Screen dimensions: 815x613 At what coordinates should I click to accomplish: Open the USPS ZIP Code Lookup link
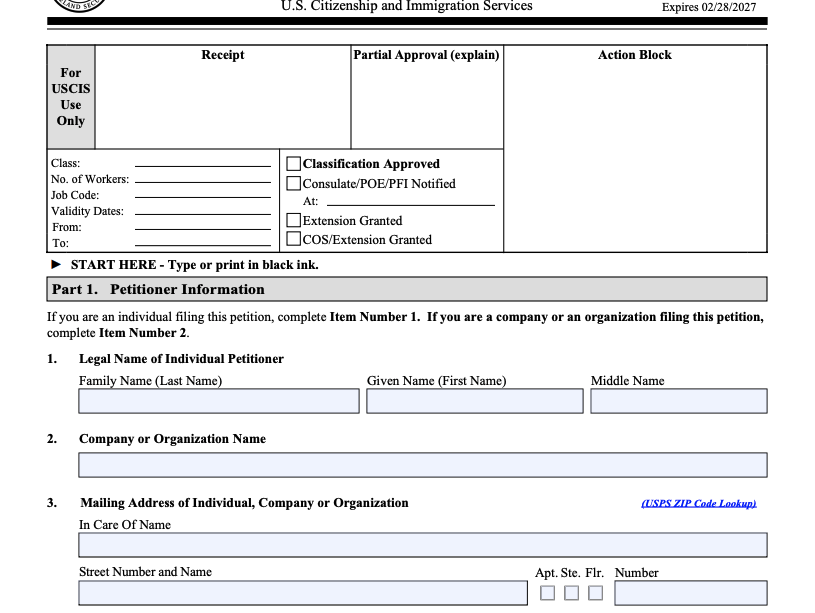(699, 503)
